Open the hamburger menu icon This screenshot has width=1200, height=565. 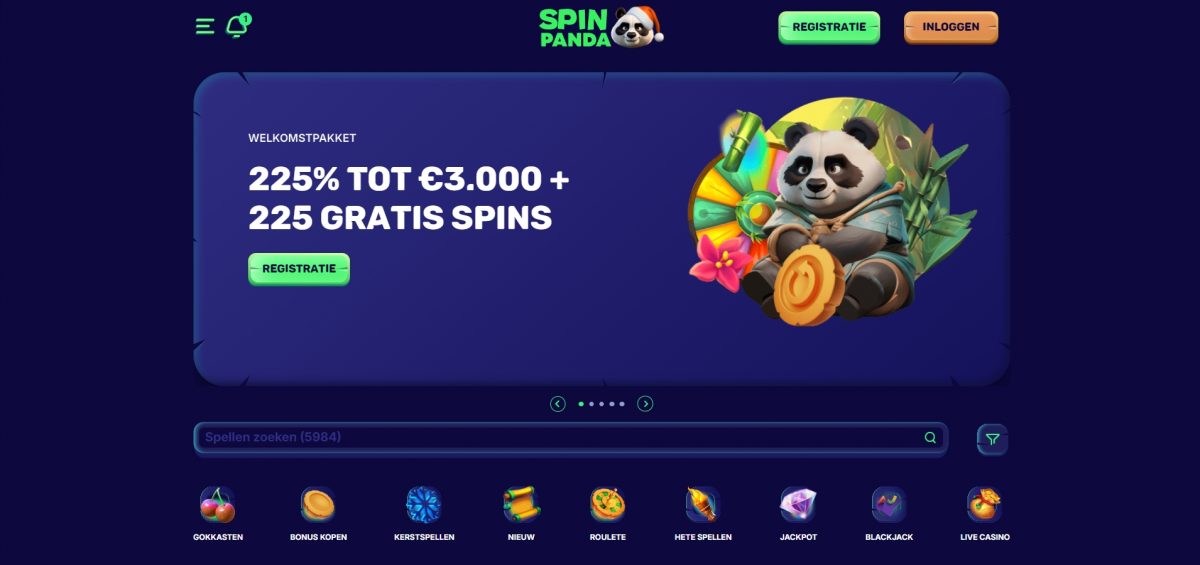pos(205,26)
